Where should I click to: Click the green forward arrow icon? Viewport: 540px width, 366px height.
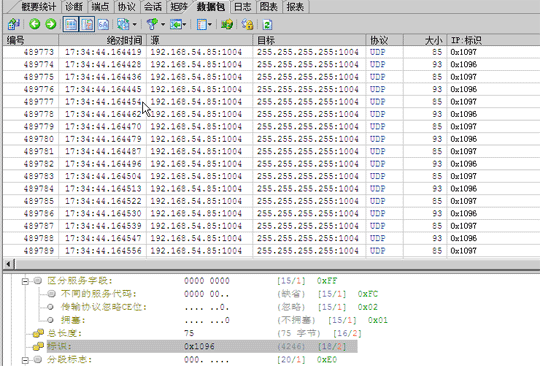[51, 24]
